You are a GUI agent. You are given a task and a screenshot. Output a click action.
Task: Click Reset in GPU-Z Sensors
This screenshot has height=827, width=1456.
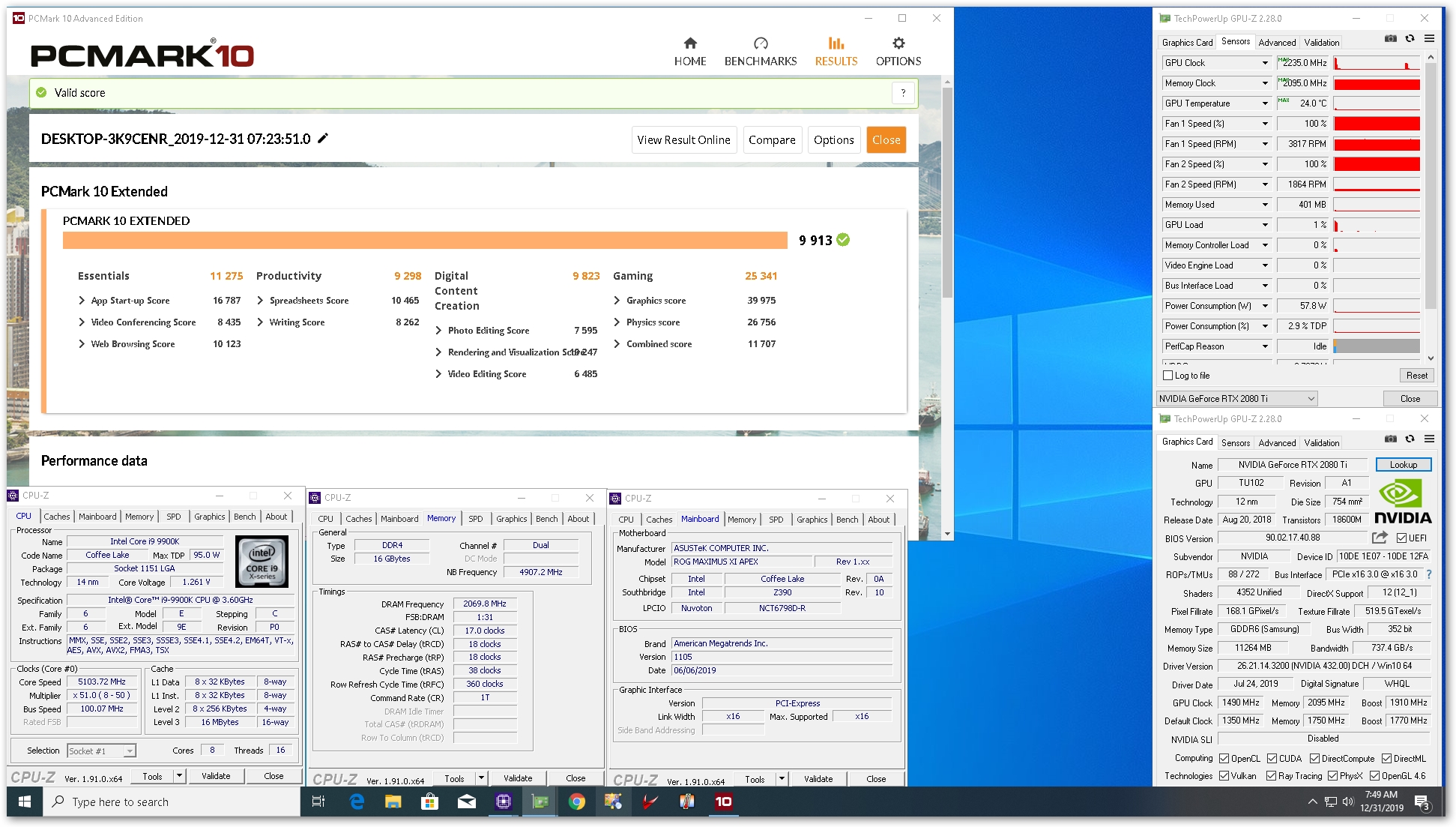click(1416, 376)
